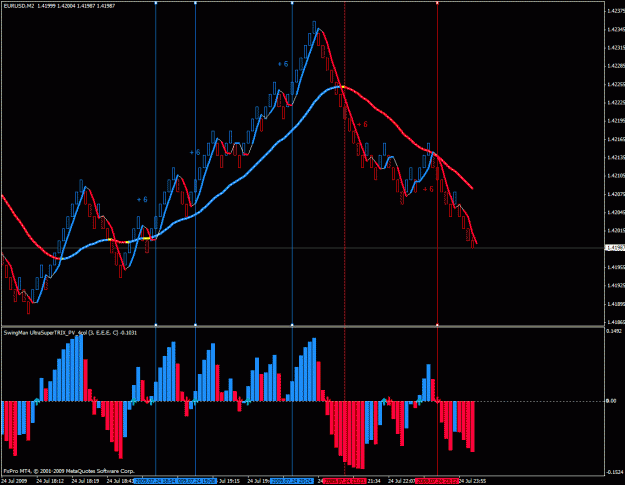
Task: Click the SwingMan UltraSuperTRIX indicator label
Action: pyautogui.click(x=70, y=332)
